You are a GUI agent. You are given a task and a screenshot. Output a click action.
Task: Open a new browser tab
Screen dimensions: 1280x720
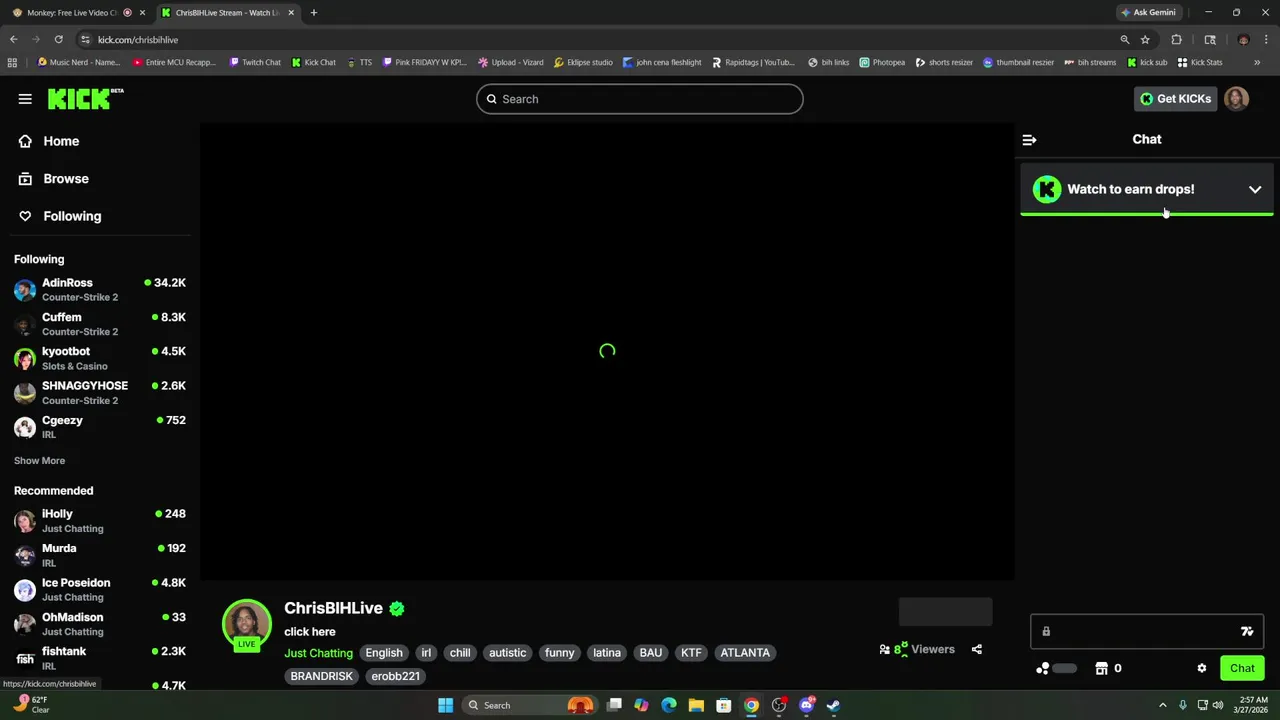pyautogui.click(x=313, y=12)
